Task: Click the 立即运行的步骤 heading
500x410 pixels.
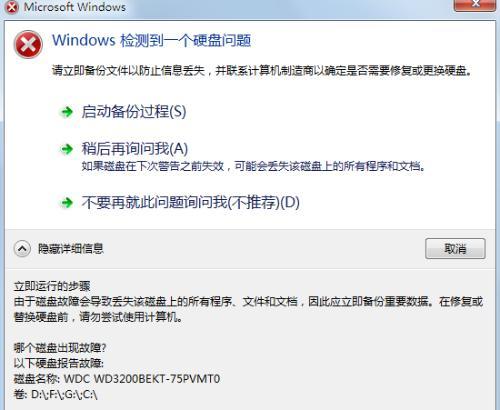Action: tap(52, 286)
